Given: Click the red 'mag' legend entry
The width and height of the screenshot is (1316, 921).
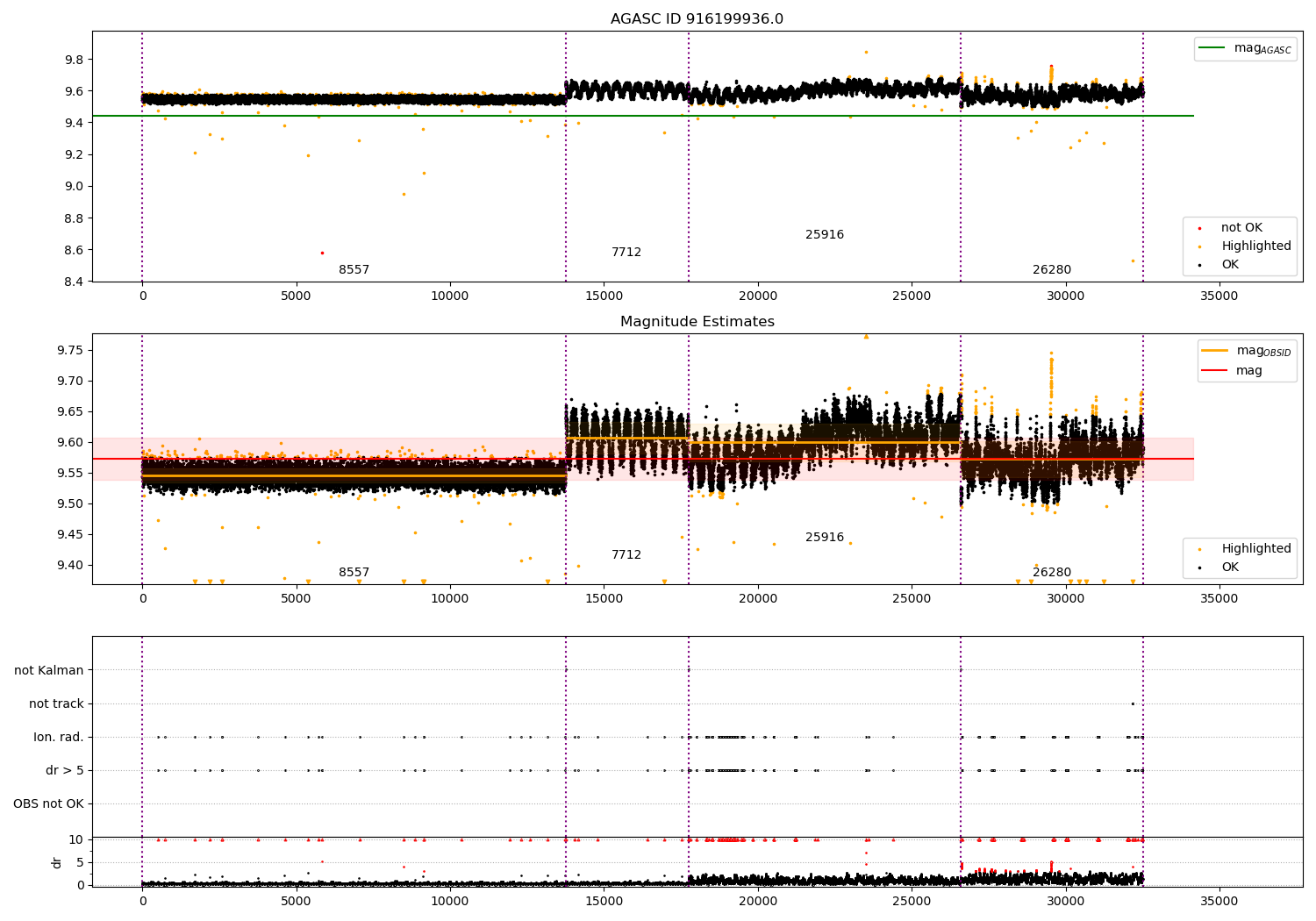Looking at the screenshot, I should (x=1233, y=371).
